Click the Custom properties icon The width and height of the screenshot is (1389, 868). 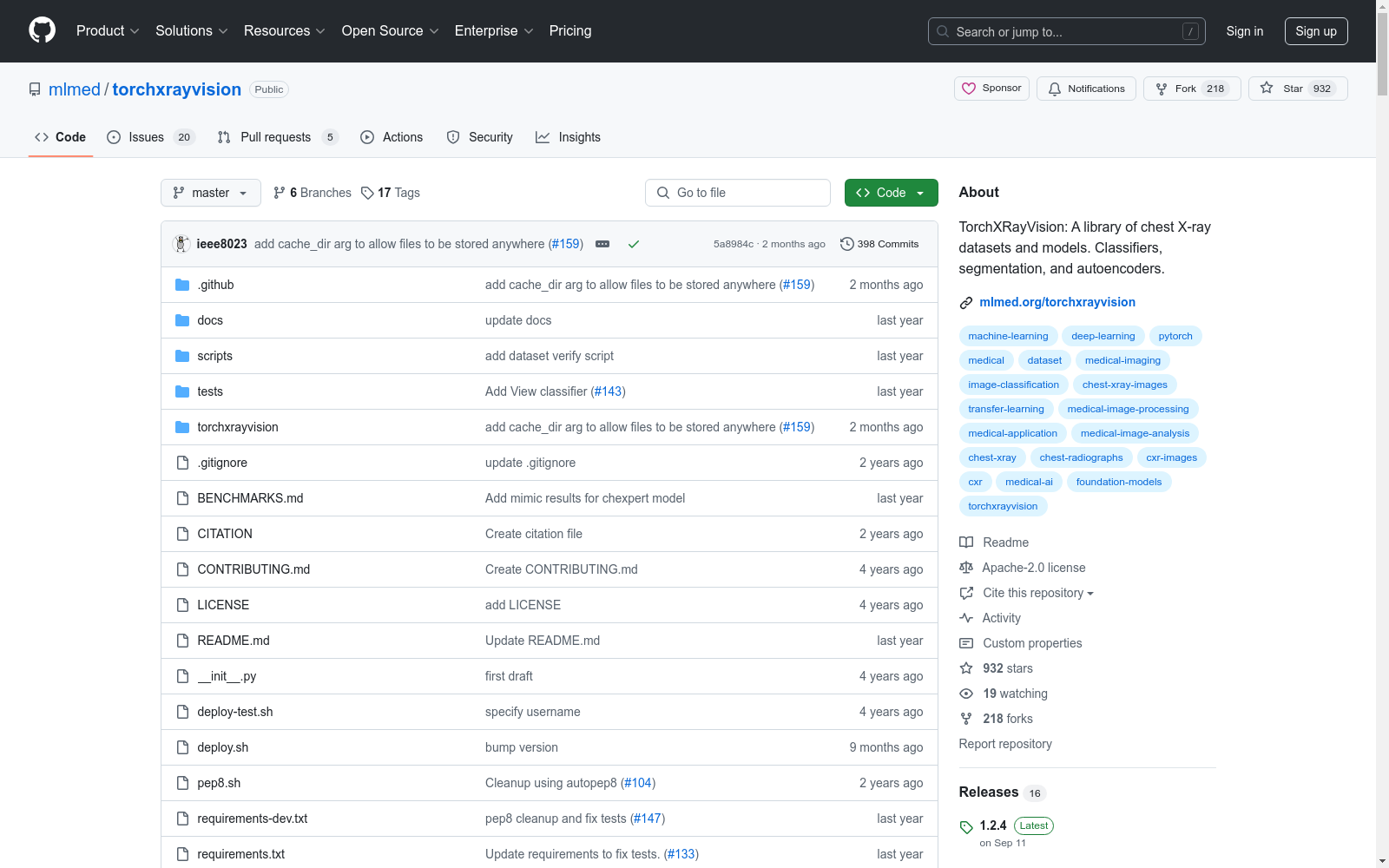pos(966,643)
